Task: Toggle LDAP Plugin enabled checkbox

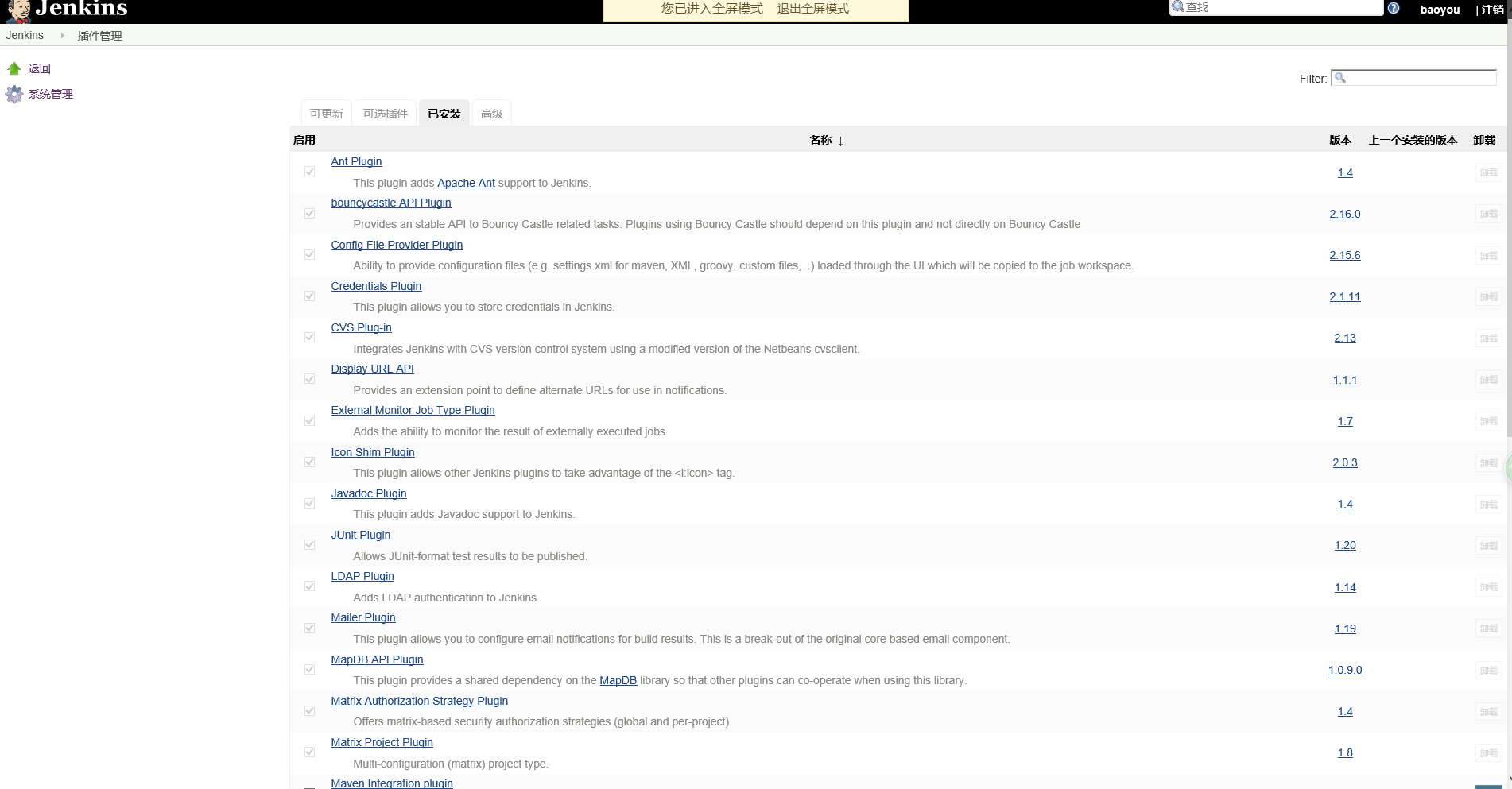Action: 310,586
